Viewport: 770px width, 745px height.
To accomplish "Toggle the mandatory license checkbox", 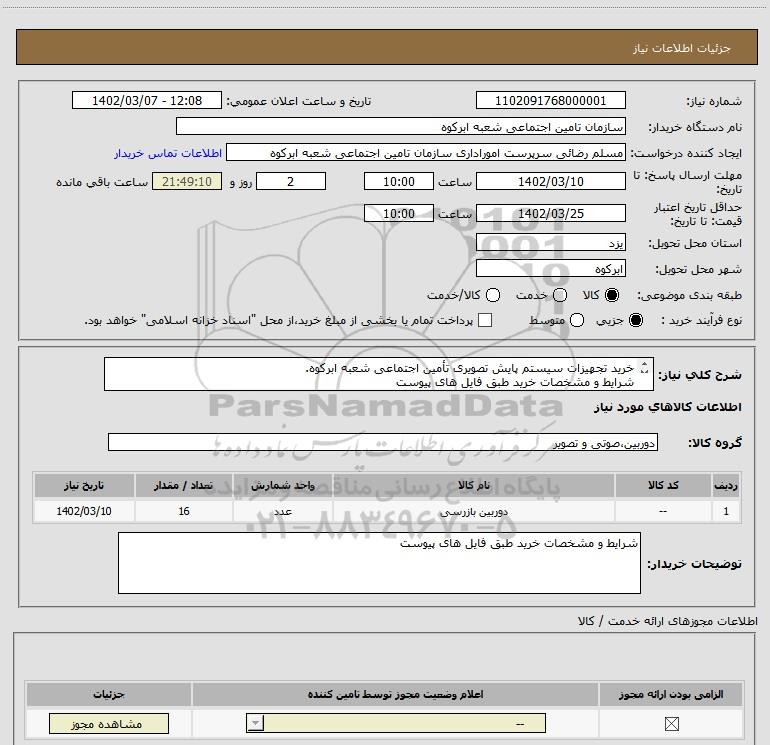I will [x=671, y=723].
